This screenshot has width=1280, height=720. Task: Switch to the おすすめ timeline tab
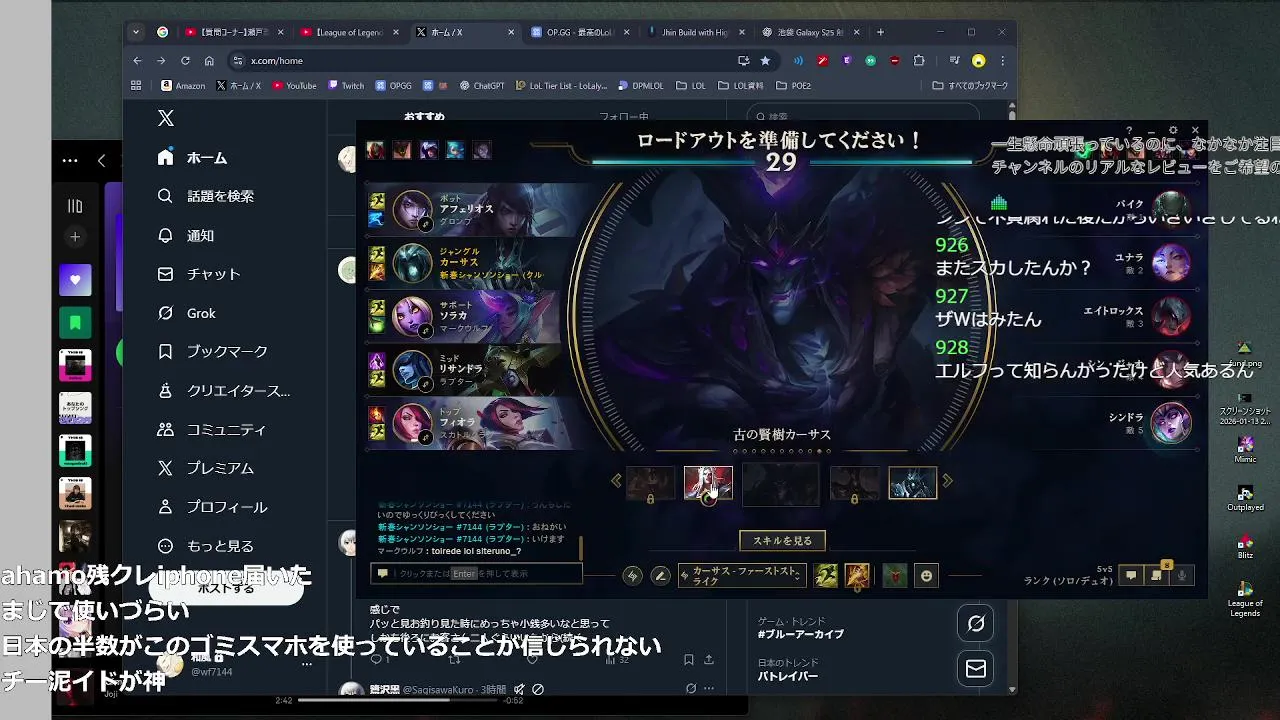(x=424, y=117)
